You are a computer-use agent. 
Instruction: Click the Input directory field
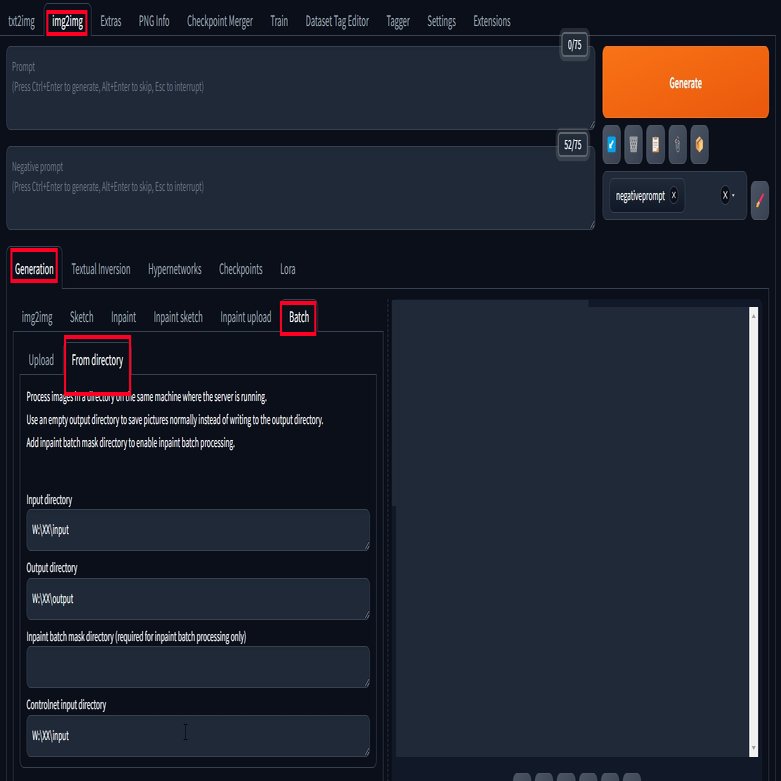point(198,529)
